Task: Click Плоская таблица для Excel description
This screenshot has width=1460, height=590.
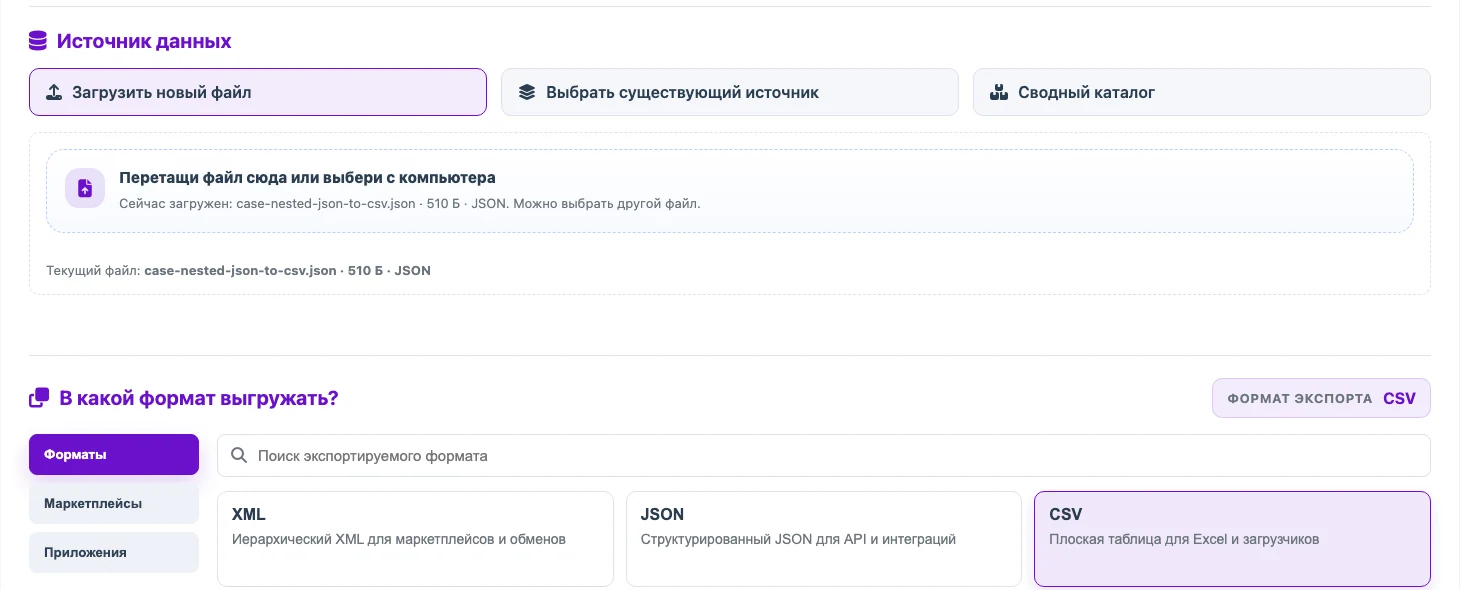Action: coord(1184,539)
